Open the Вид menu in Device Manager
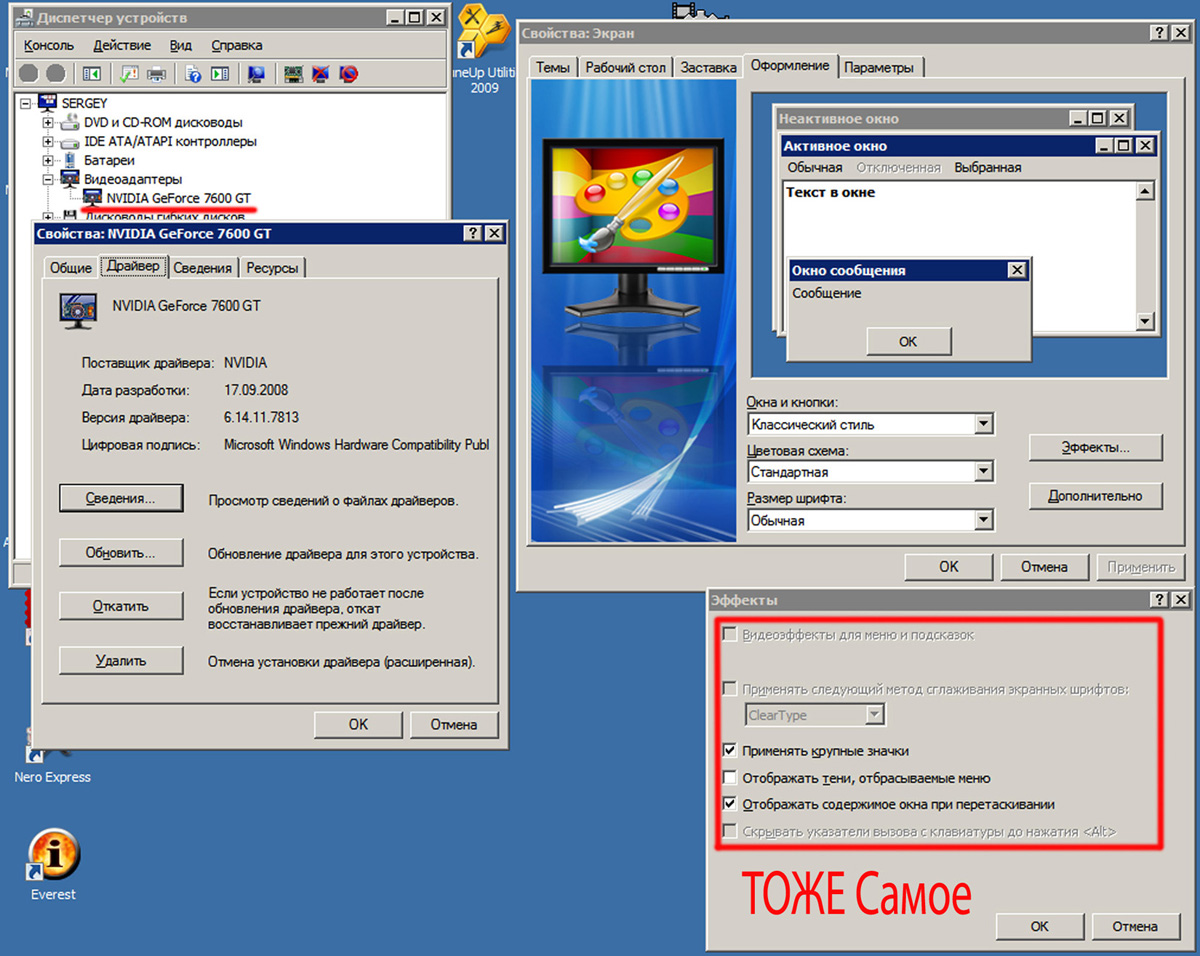Image resolution: width=1200 pixels, height=956 pixels. [x=181, y=45]
